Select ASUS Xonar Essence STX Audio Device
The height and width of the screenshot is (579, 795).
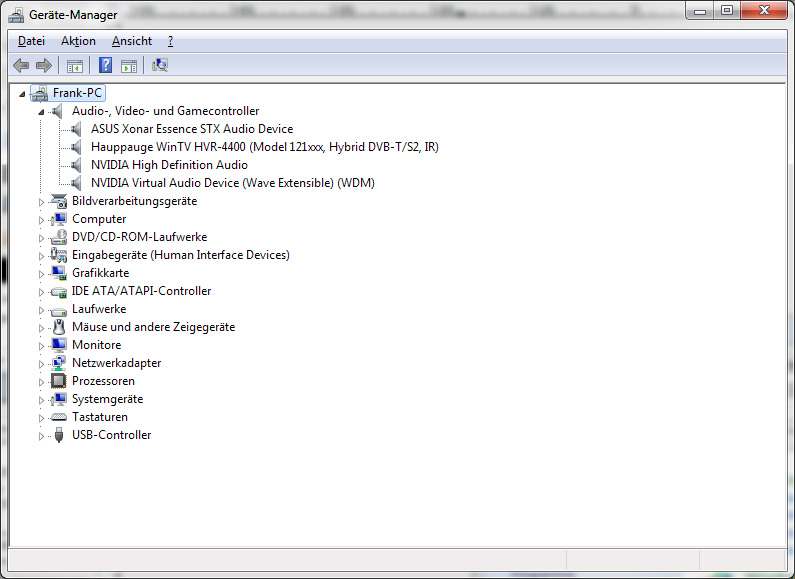[x=192, y=129]
